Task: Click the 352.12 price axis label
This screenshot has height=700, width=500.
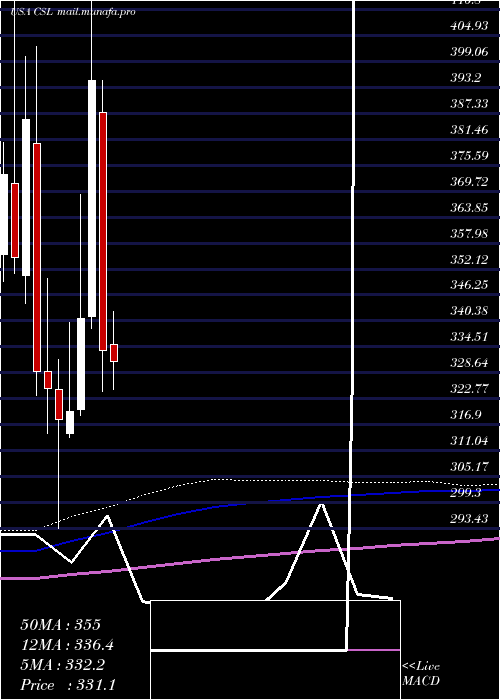Action: [x=469, y=259]
